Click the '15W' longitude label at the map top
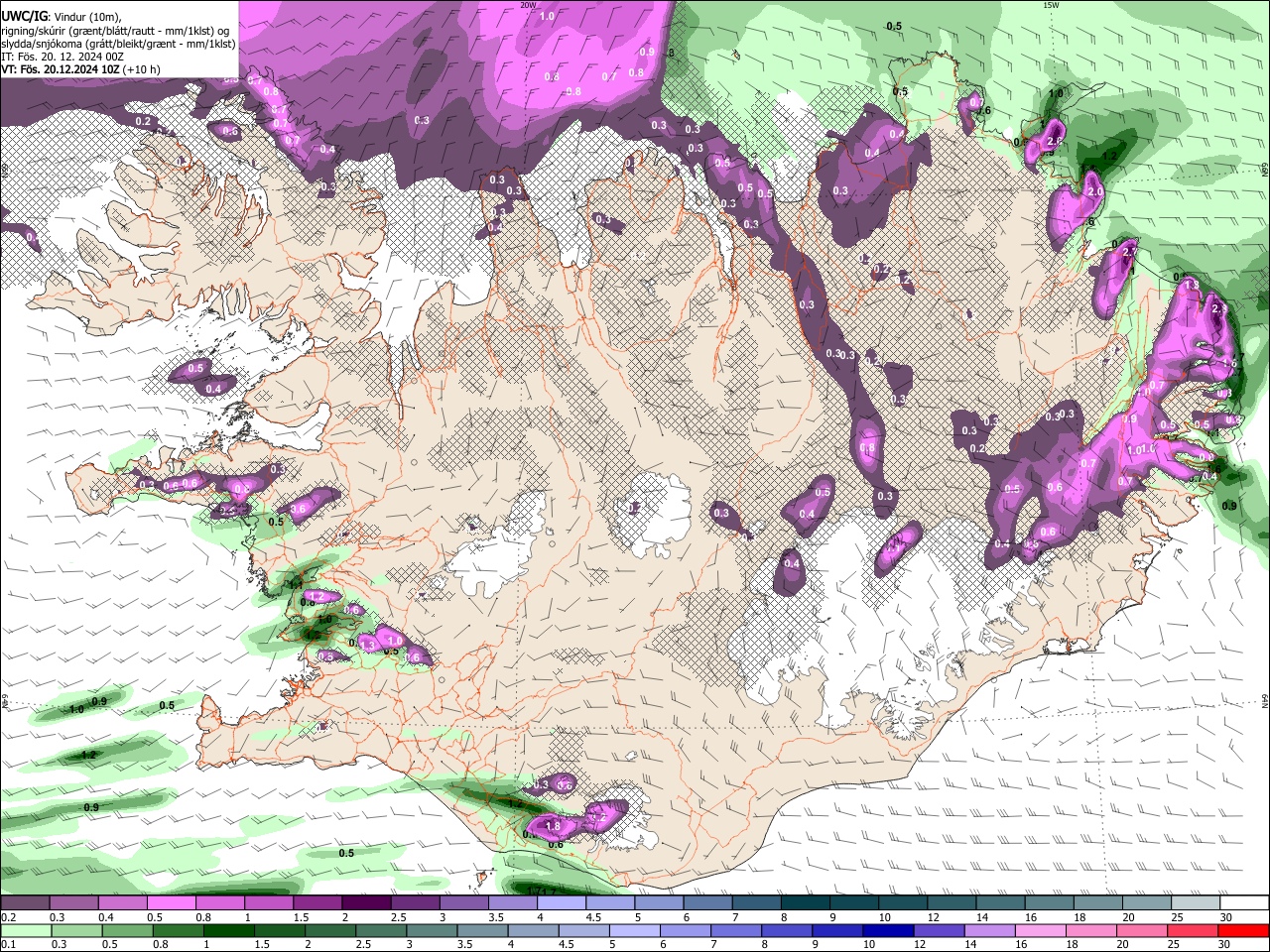 pyautogui.click(x=1051, y=5)
